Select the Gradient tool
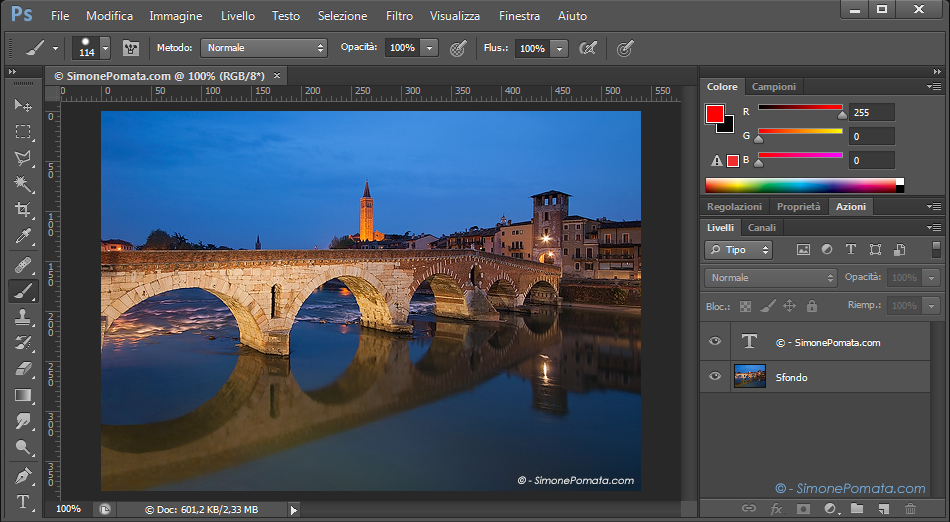Screen dimensions: 950x522 click(23, 395)
